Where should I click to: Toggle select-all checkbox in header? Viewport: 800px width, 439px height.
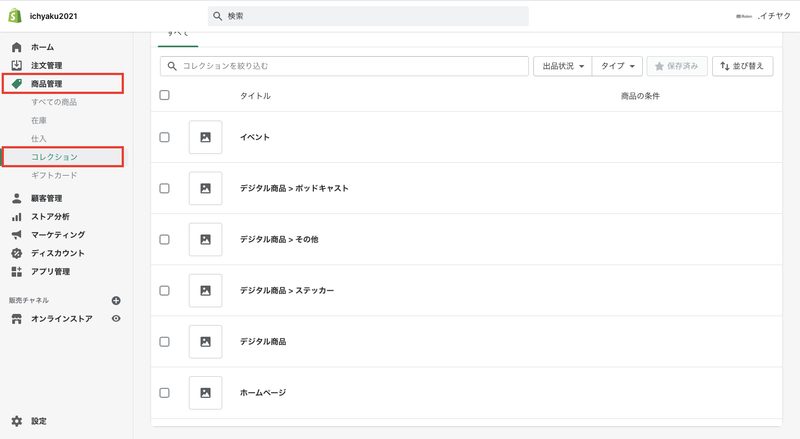[164, 95]
